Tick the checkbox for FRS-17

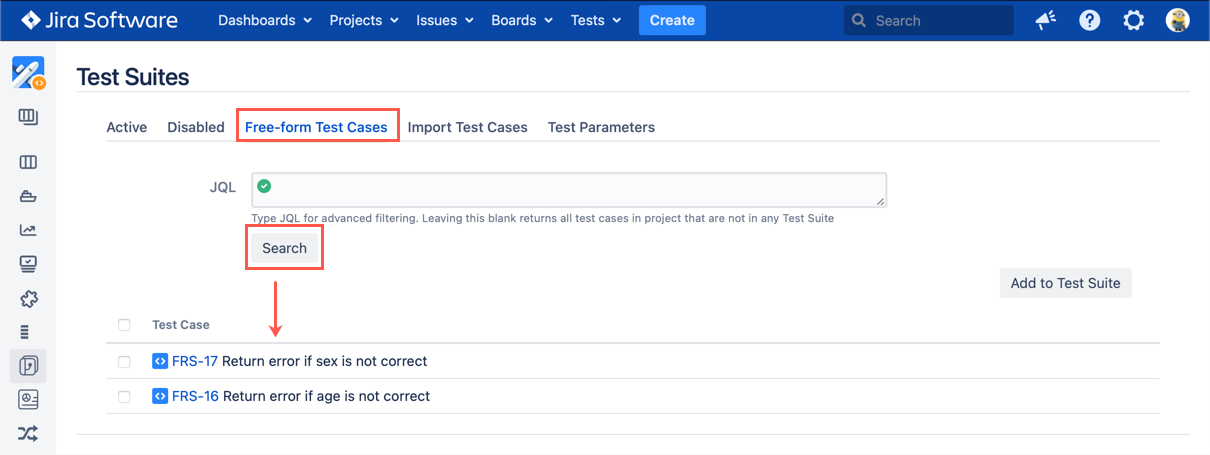point(124,361)
